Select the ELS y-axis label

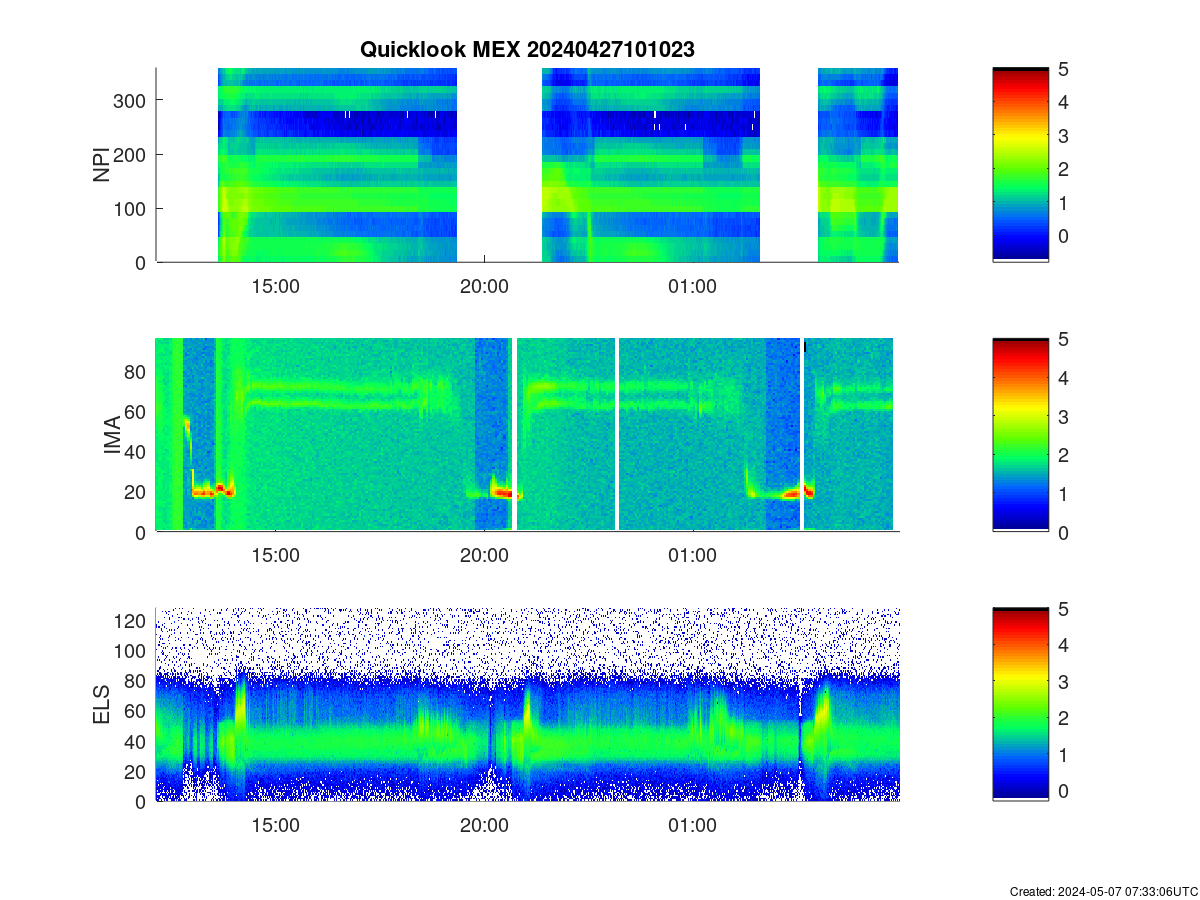101,705
